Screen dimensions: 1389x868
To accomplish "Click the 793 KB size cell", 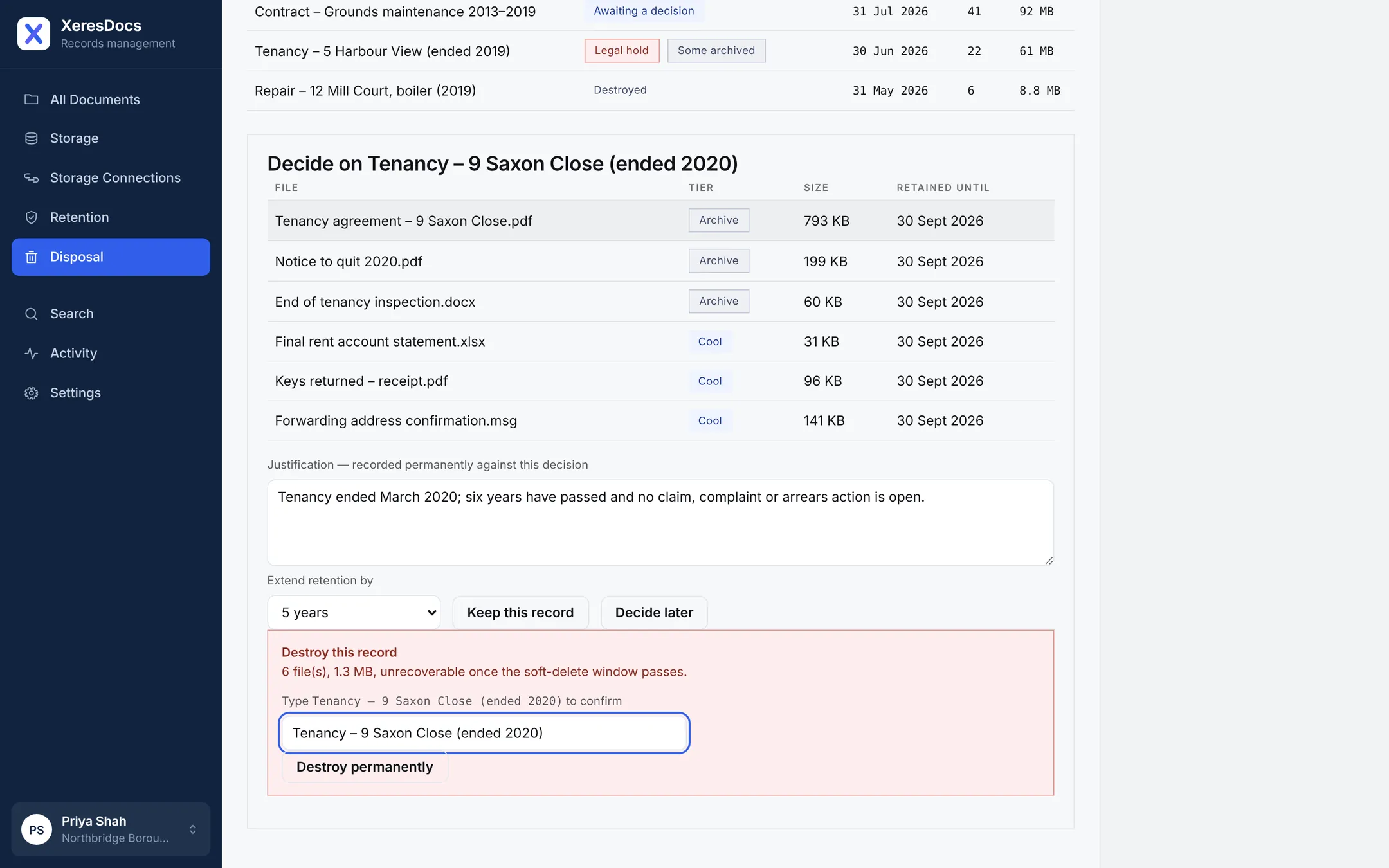I will point(826,221).
